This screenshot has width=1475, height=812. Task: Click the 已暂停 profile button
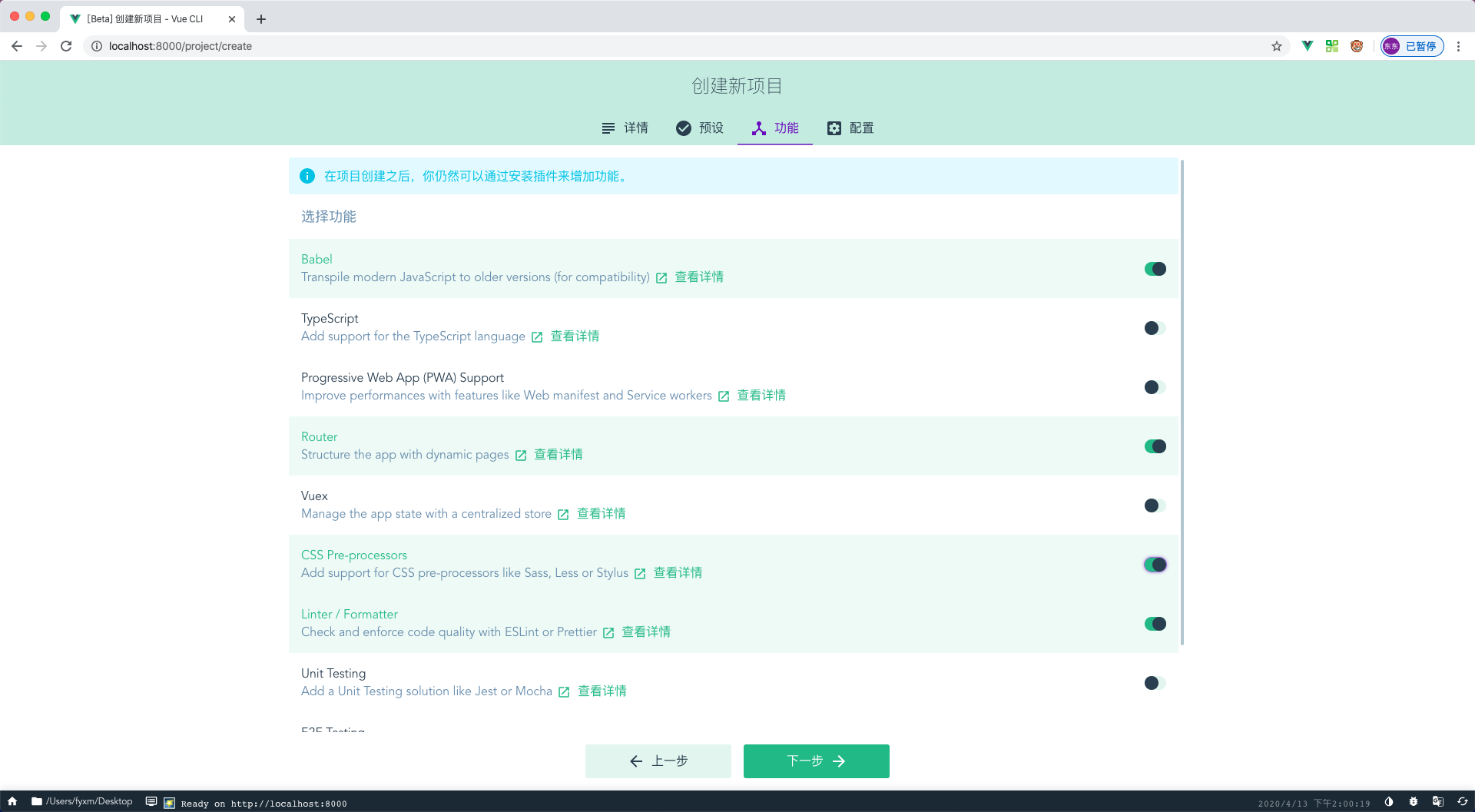[1412, 46]
